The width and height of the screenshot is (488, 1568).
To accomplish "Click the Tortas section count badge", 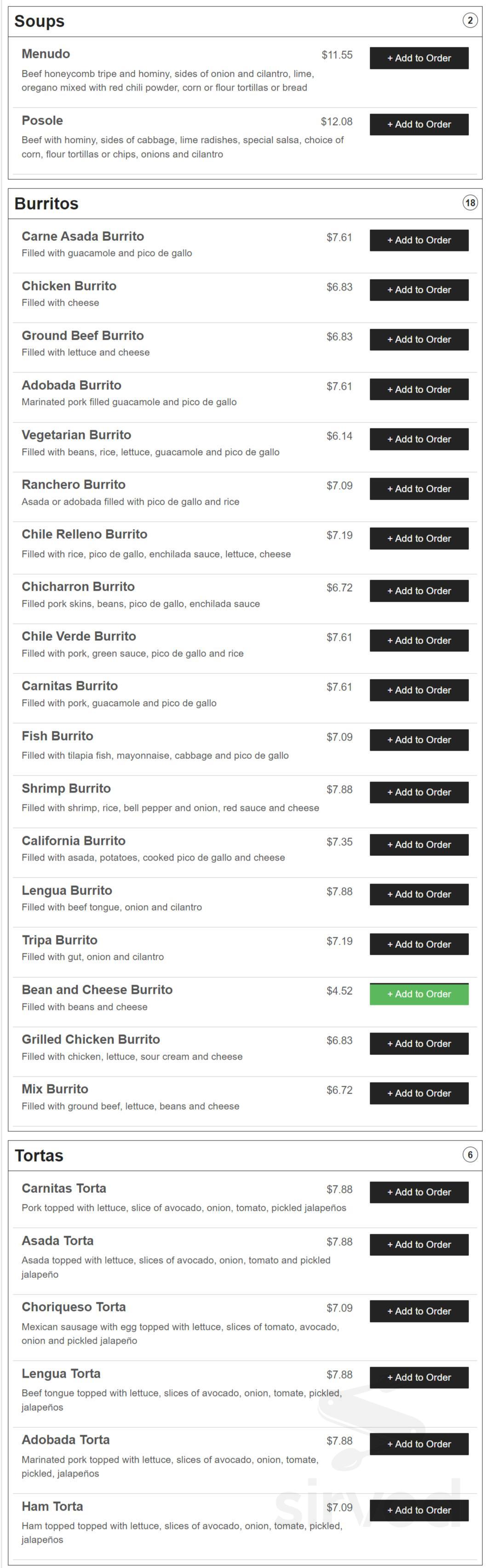I will (x=470, y=1155).
